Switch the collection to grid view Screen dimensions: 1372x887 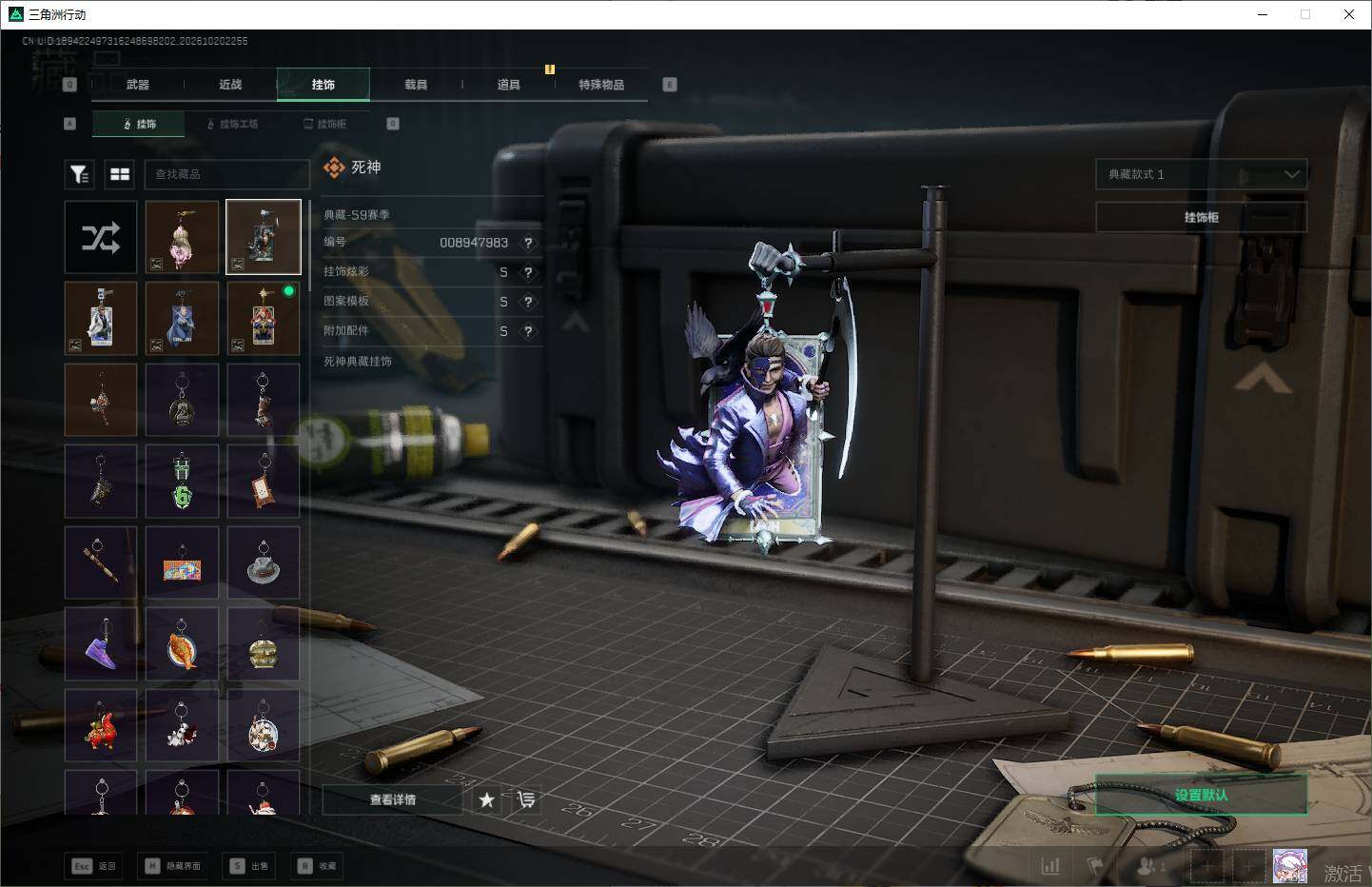[x=120, y=174]
